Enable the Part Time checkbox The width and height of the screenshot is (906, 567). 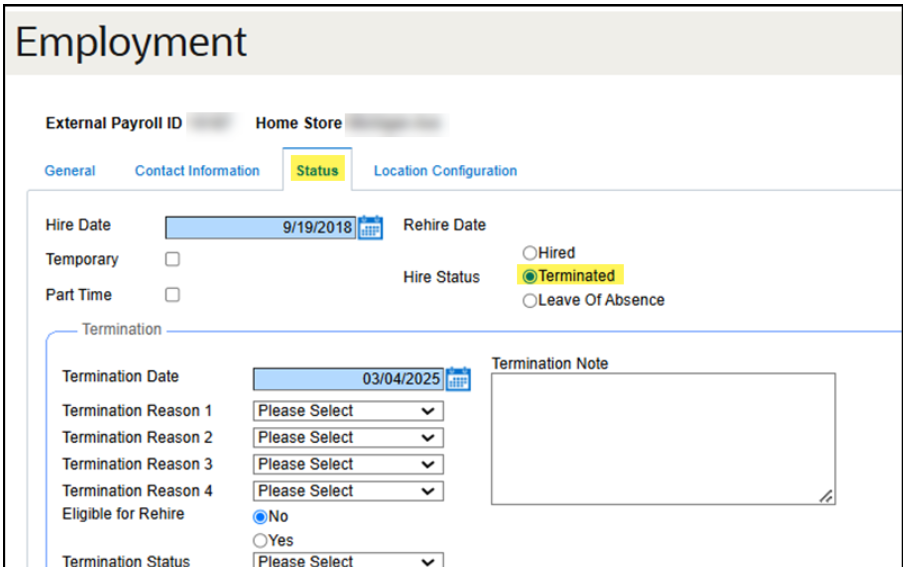[x=172, y=295]
